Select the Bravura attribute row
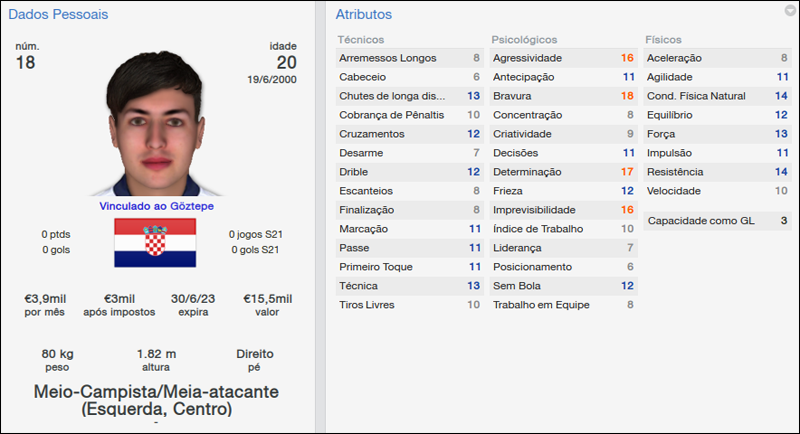 coord(564,96)
